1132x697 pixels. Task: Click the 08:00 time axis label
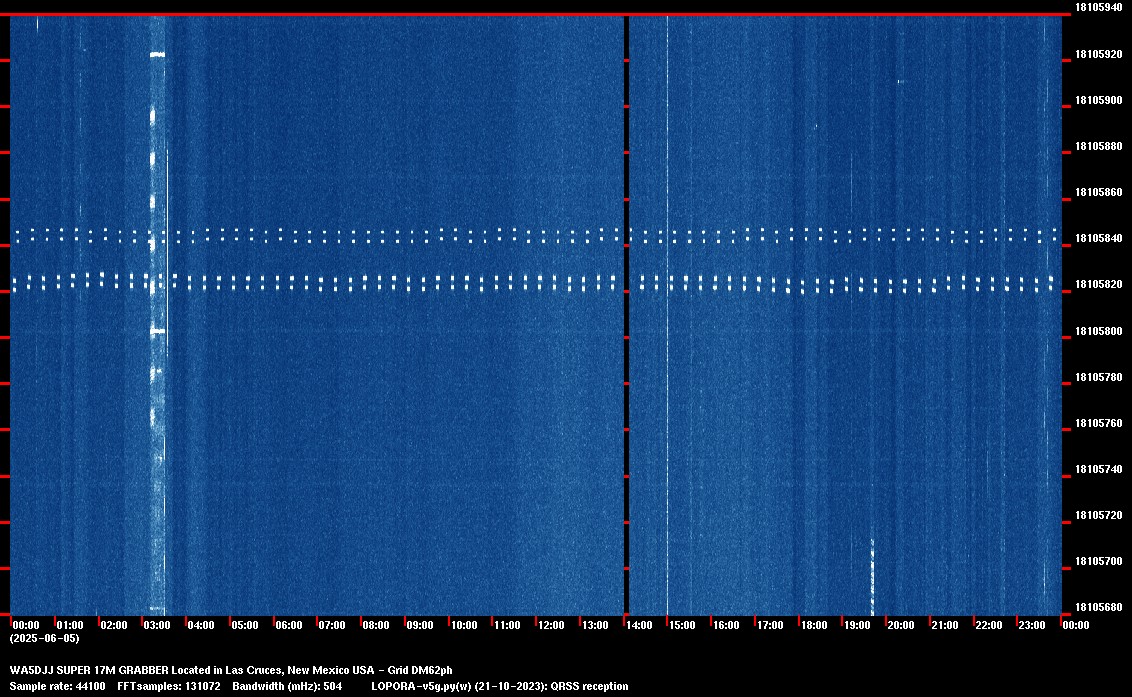click(x=375, y=625)
